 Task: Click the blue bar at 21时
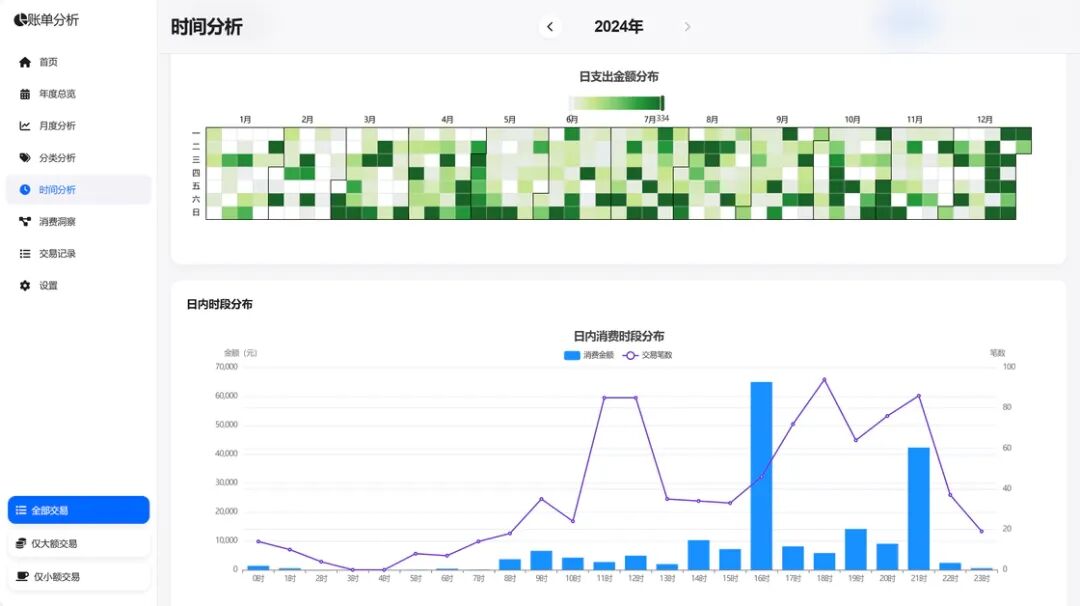[919, 508]
